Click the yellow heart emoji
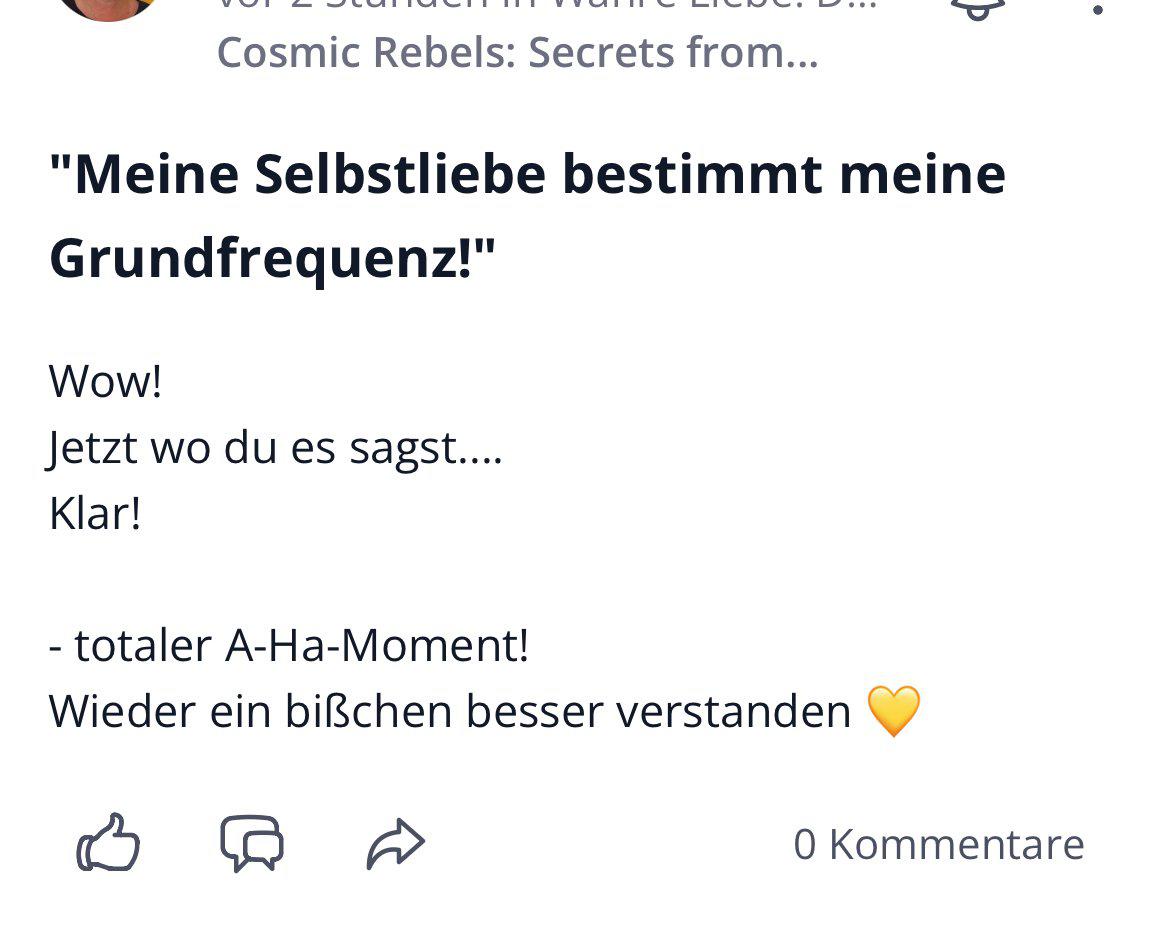Image resolution: width=1170 pixels, height=928 pixels. click(894, 711)
